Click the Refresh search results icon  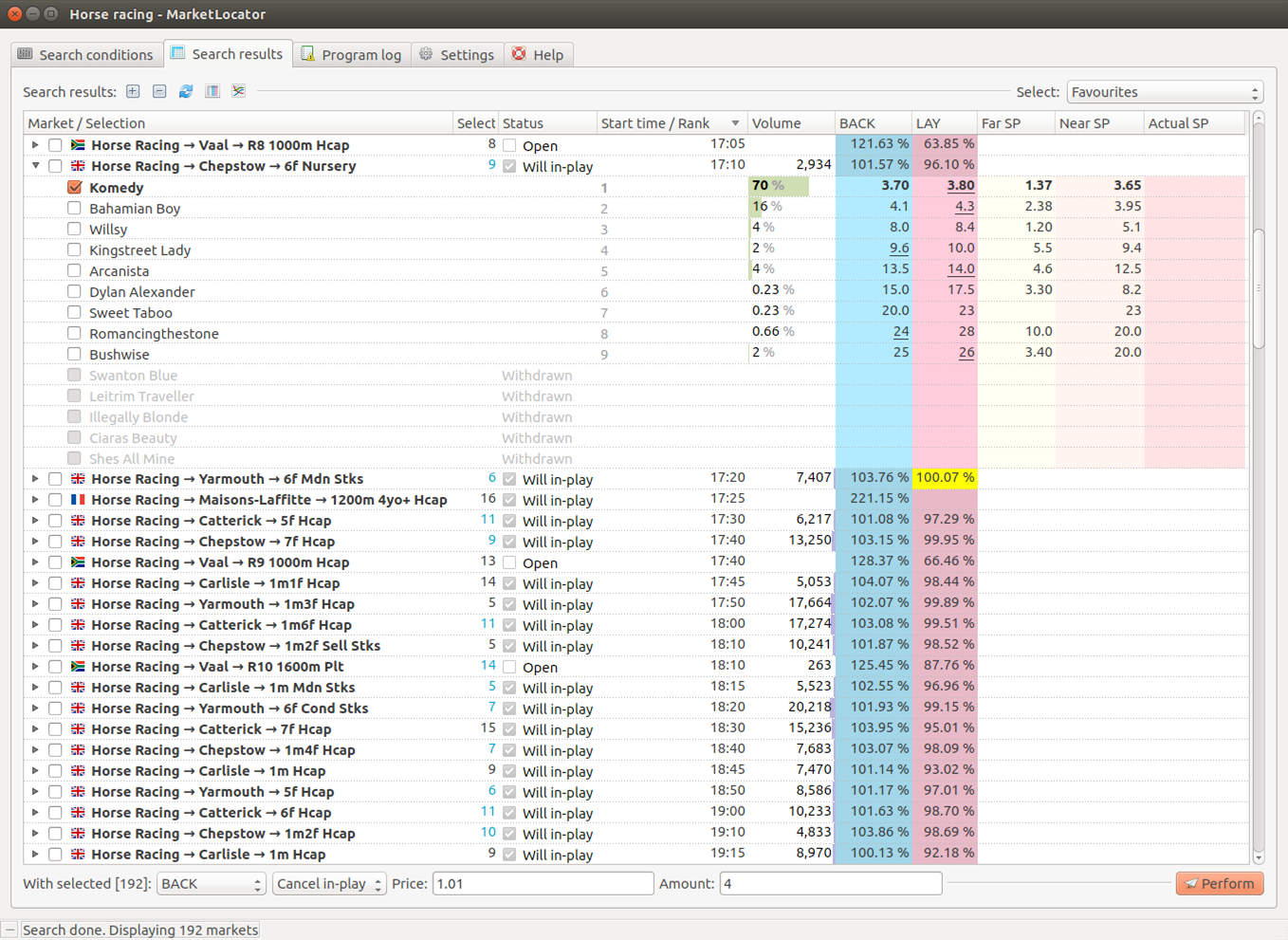186,91
